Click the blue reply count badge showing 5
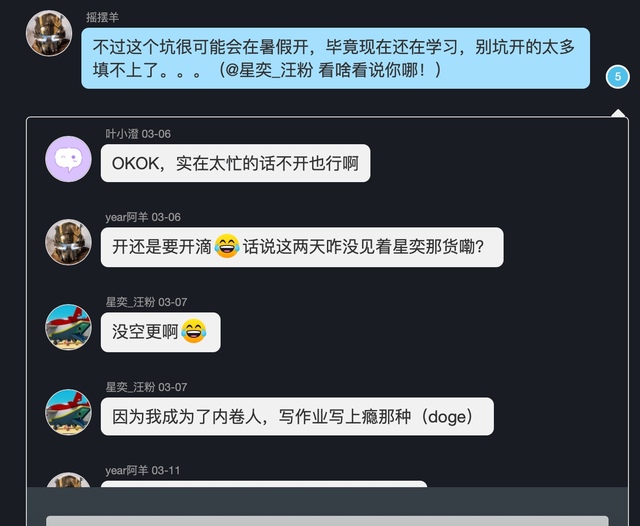 618,77
